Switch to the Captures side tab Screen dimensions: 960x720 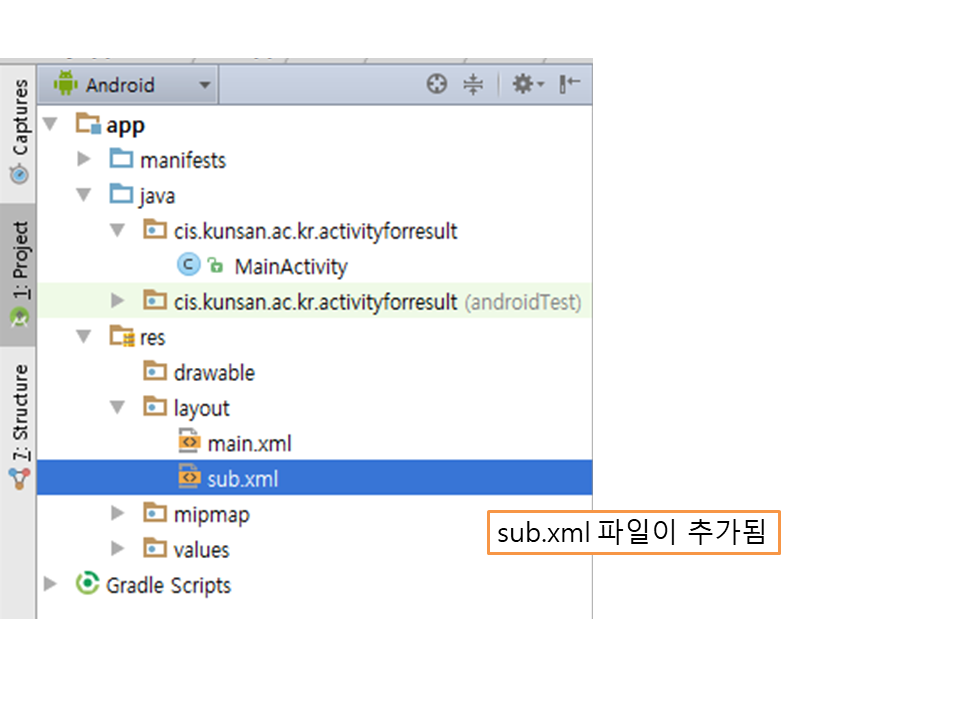click(19, 130)
